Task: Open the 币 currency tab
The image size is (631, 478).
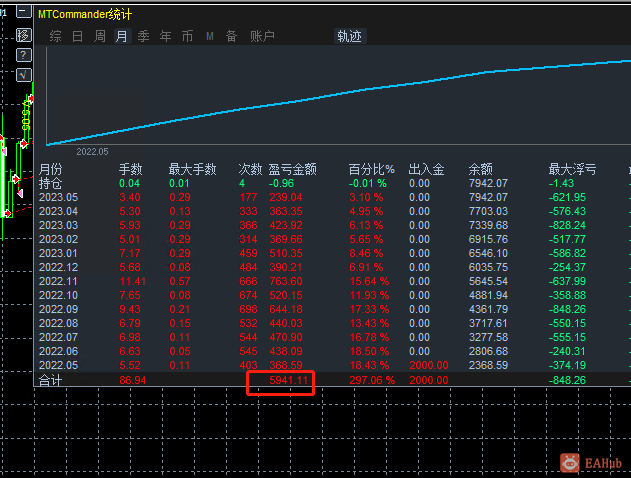Action: tap(187, 36)
